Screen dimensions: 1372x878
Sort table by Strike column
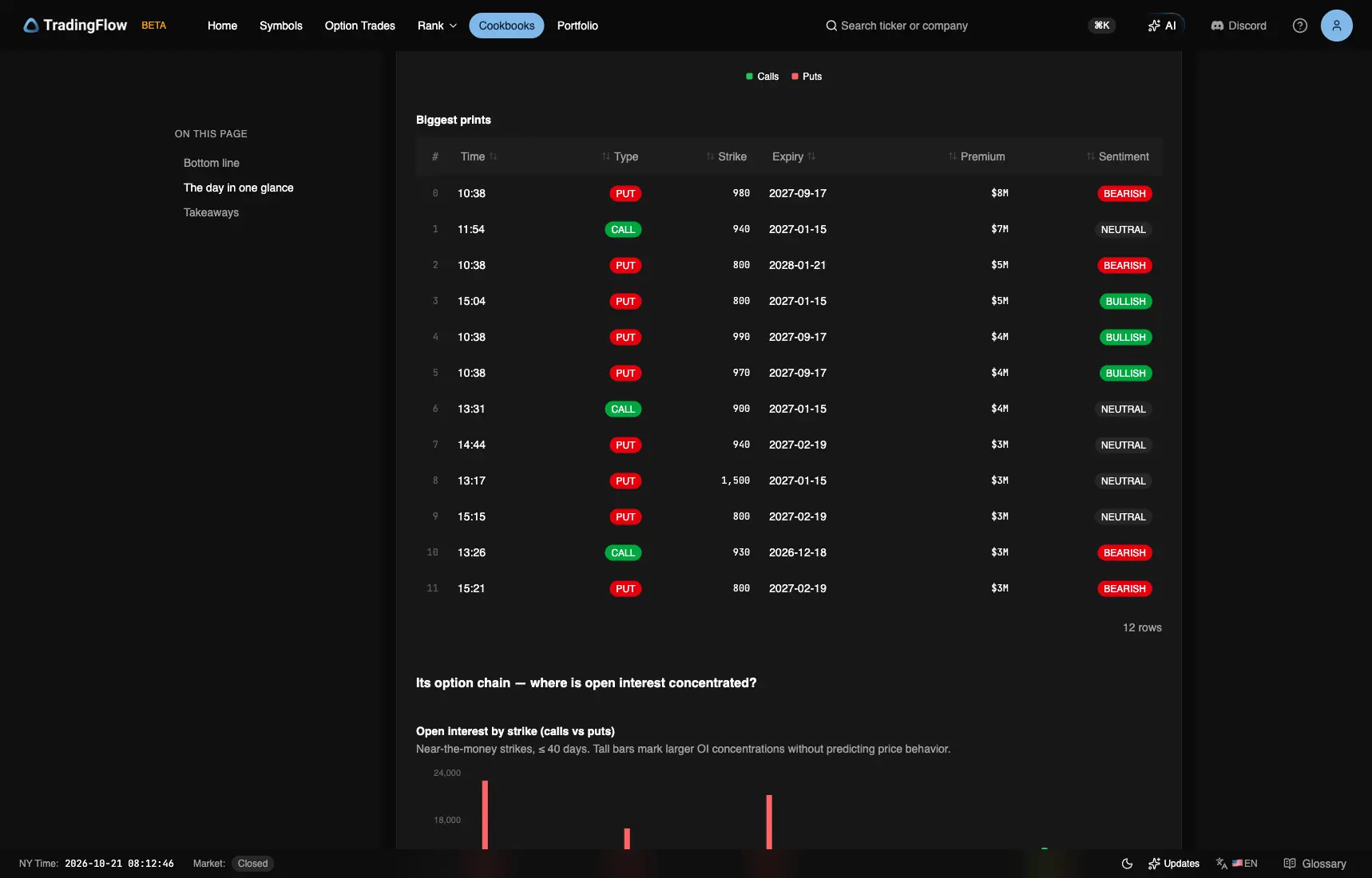[727, 156]
